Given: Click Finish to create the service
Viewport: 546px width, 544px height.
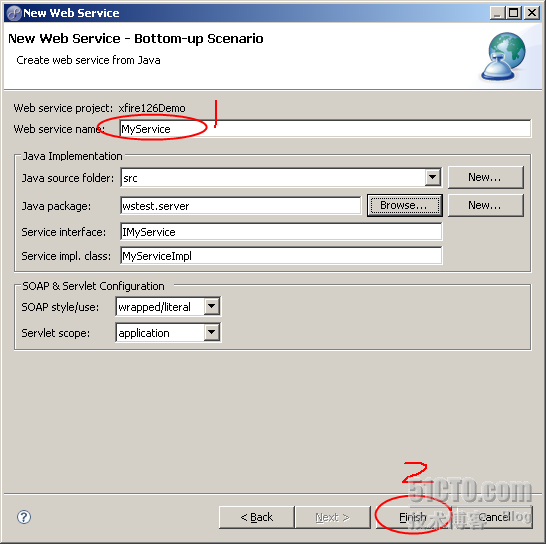Looking at the screenshot, I should (x=413, y=517).
